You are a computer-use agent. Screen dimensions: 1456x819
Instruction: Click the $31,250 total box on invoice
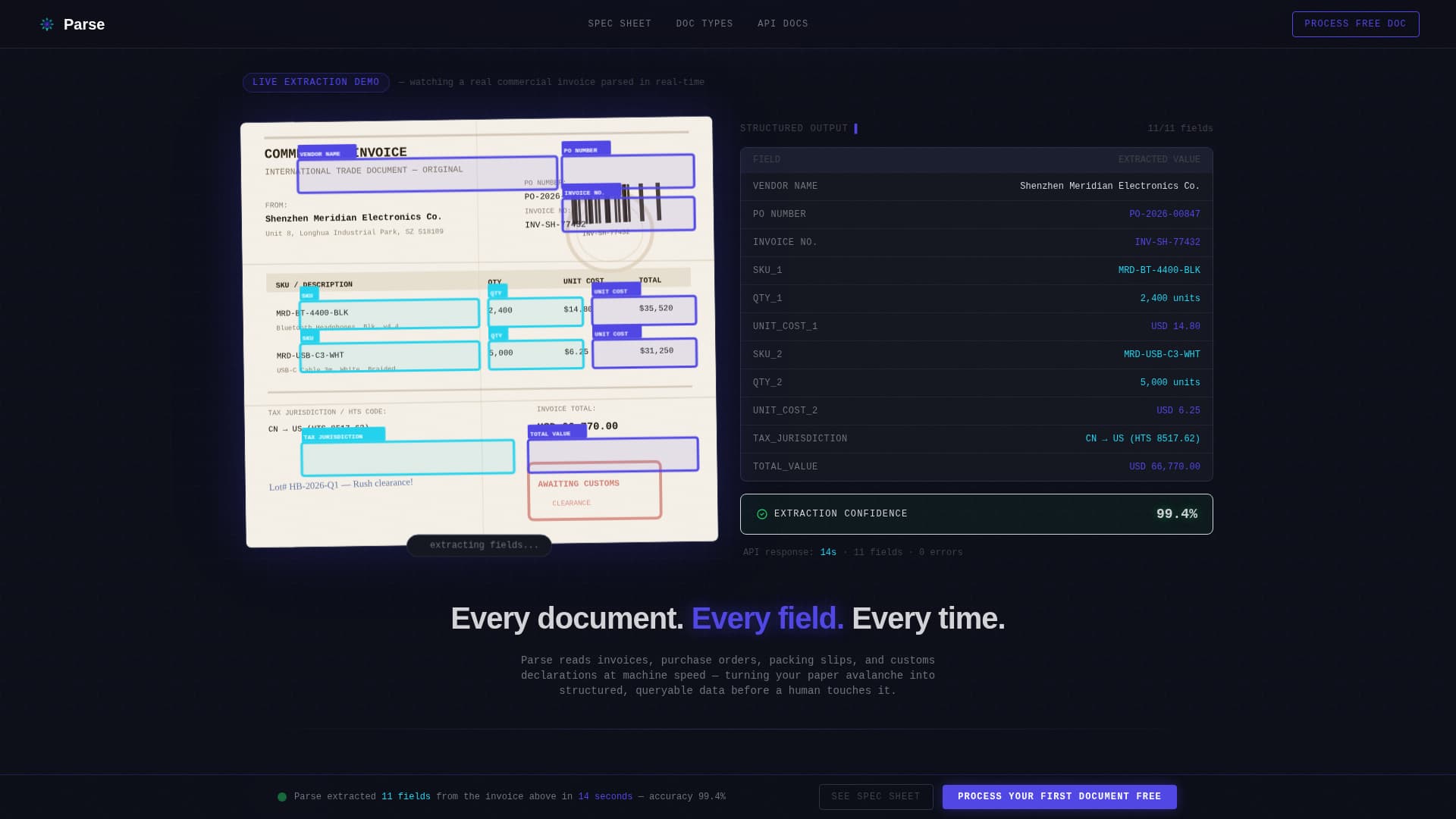pos(645,353)
